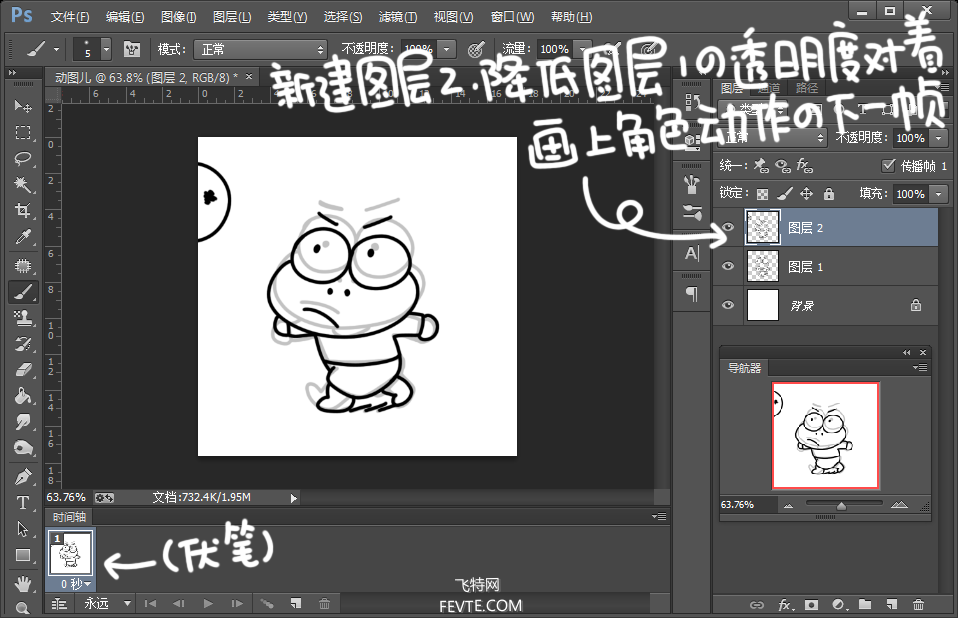Image resolution: width=958 pixels, height=618 pixels.
Task: Select the Smudge tool
Action: (23, 422)
